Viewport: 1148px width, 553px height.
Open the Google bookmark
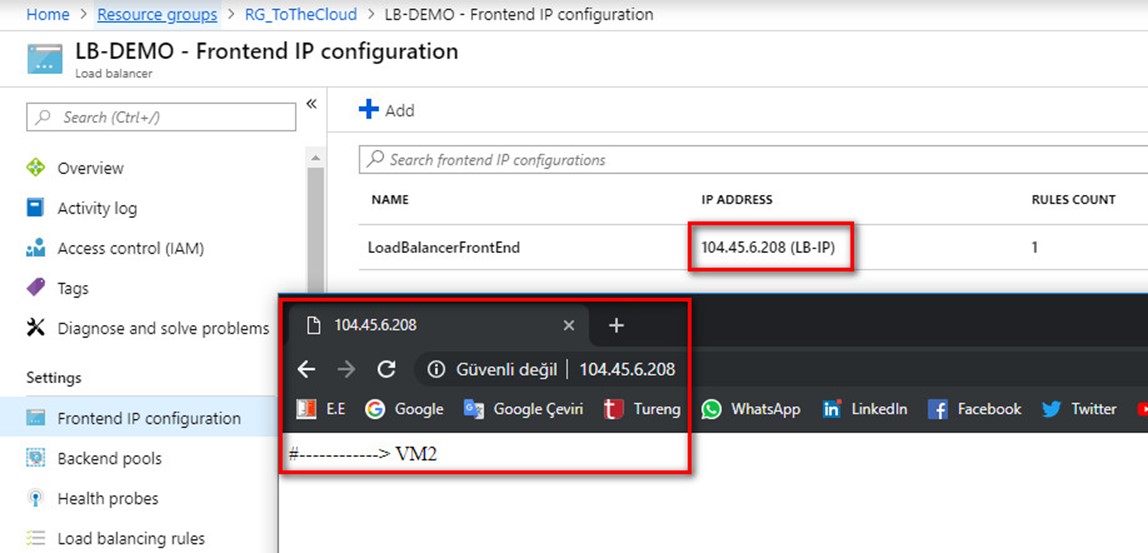tap(404, 409)
